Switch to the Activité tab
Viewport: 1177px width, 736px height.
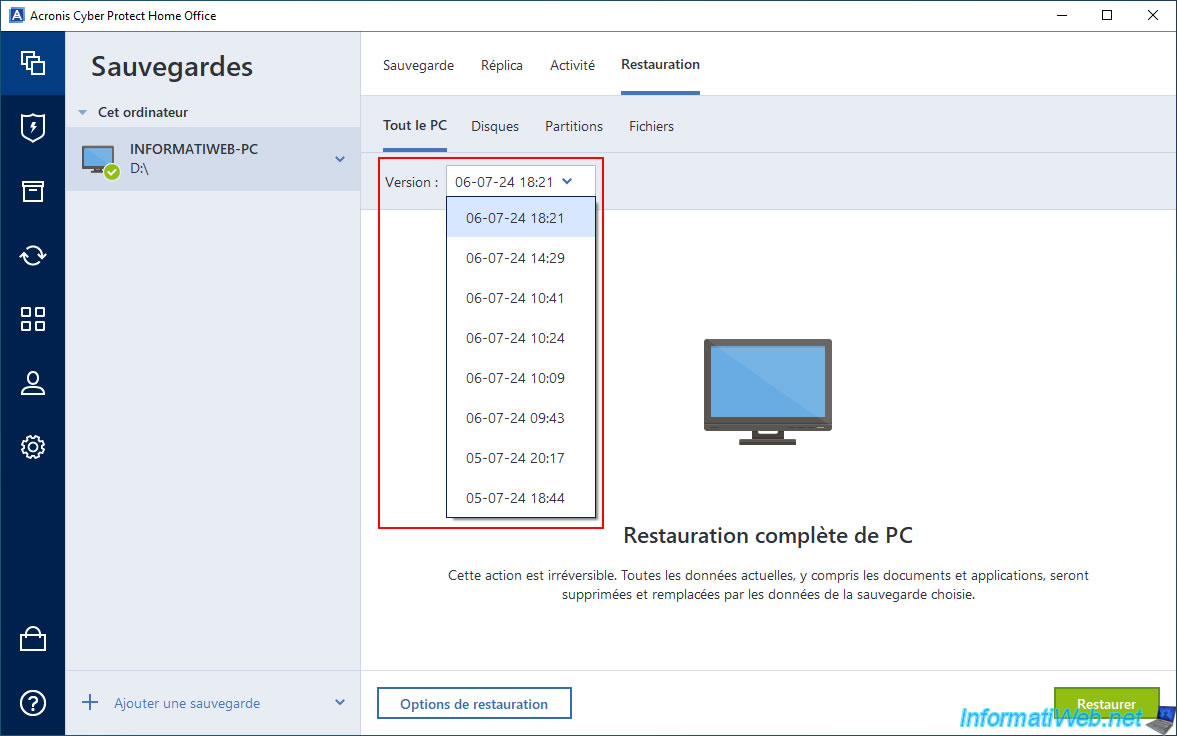[x=572, y=65]
